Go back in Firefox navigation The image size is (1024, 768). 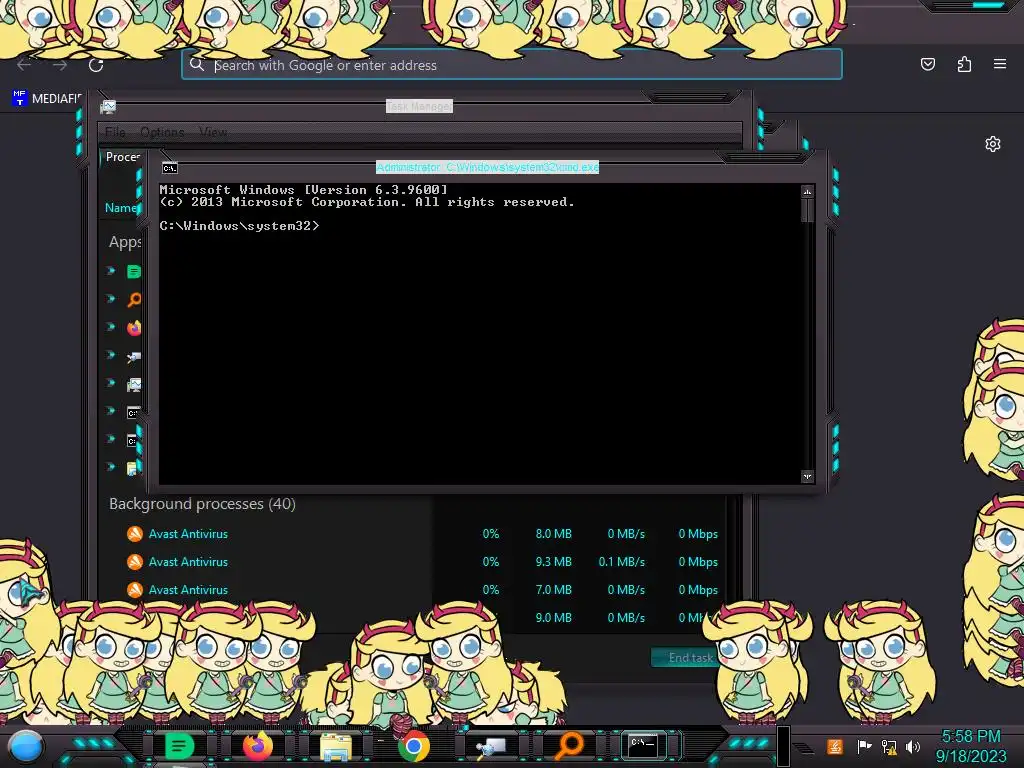coord(24,65)
